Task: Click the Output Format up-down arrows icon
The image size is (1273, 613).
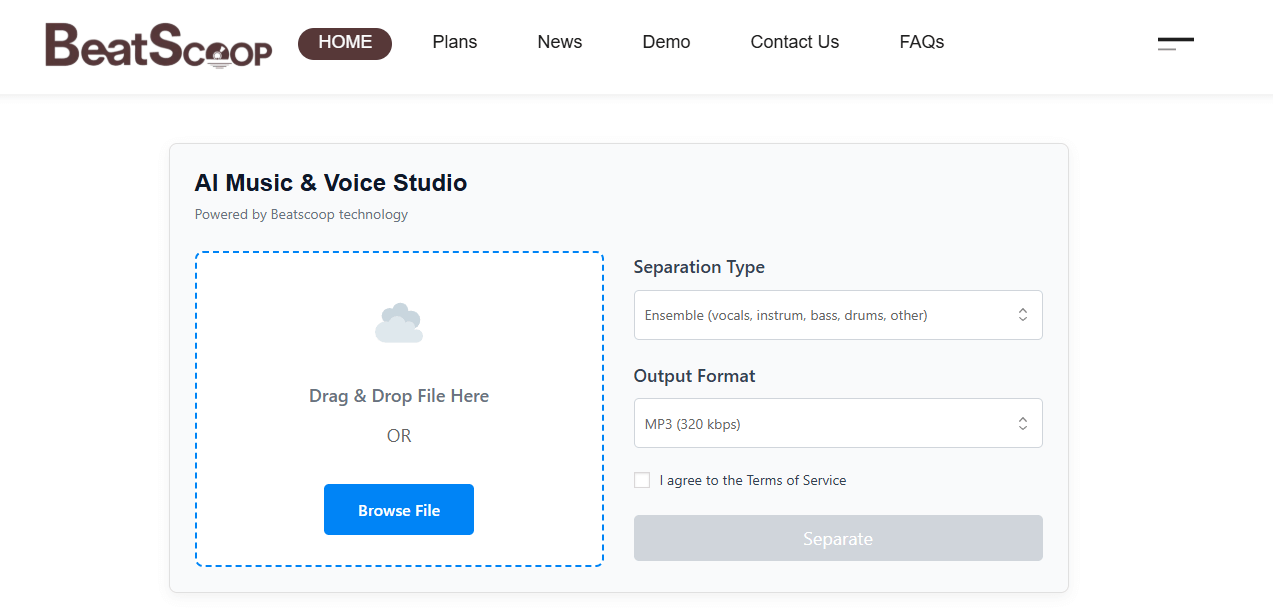Action: [x=1022, y=424]
